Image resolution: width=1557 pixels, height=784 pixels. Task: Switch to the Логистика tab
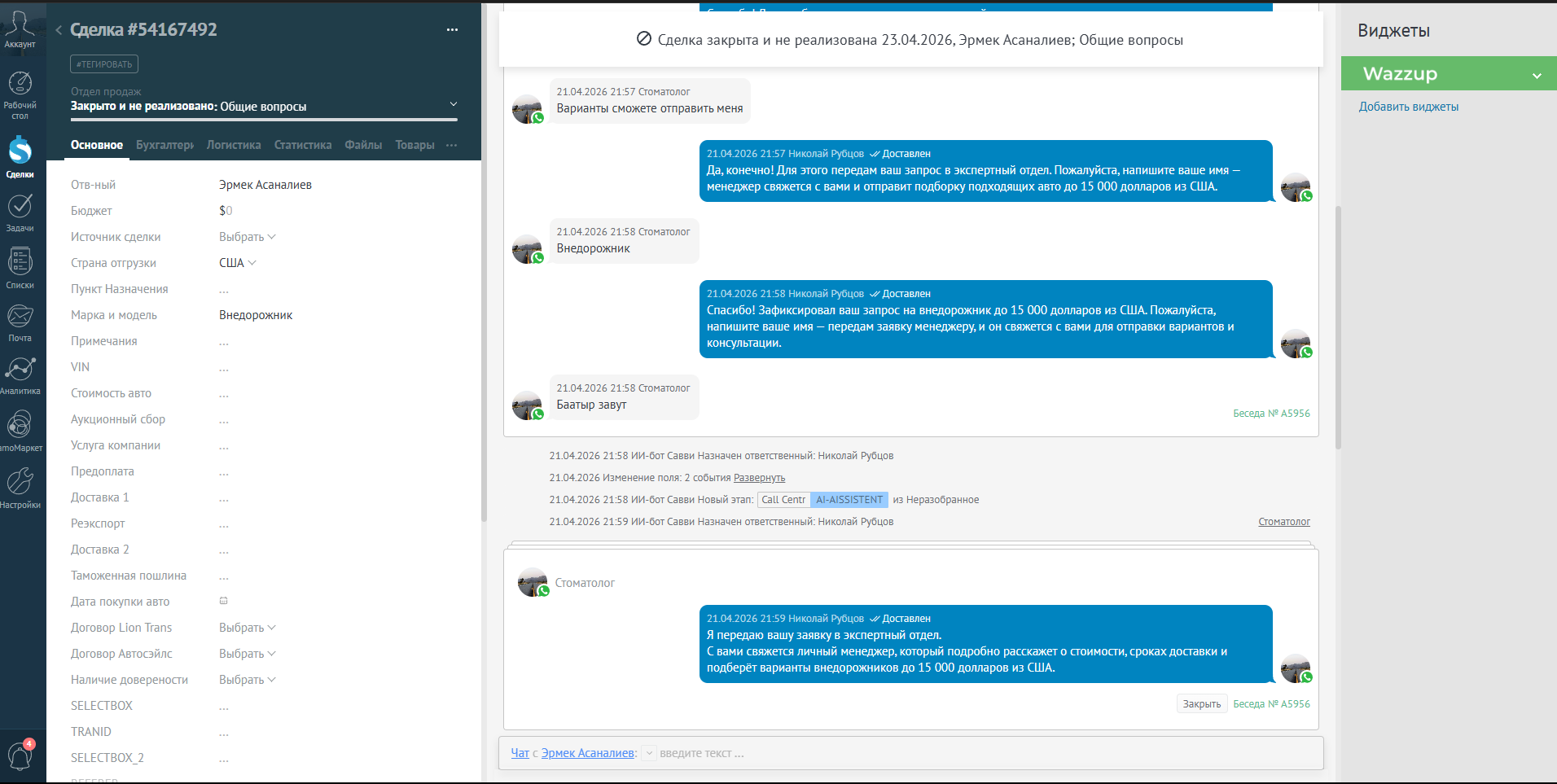click(234, 145)
